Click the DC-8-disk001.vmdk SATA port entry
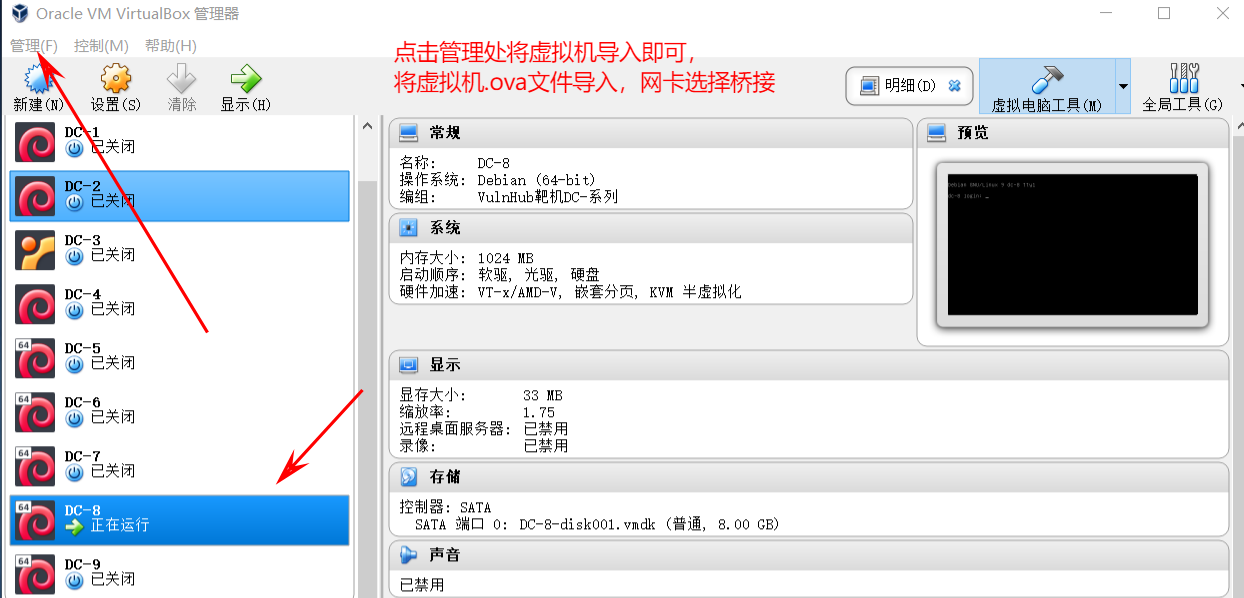Screen dimensions: 1244x598 click(597, 524)
